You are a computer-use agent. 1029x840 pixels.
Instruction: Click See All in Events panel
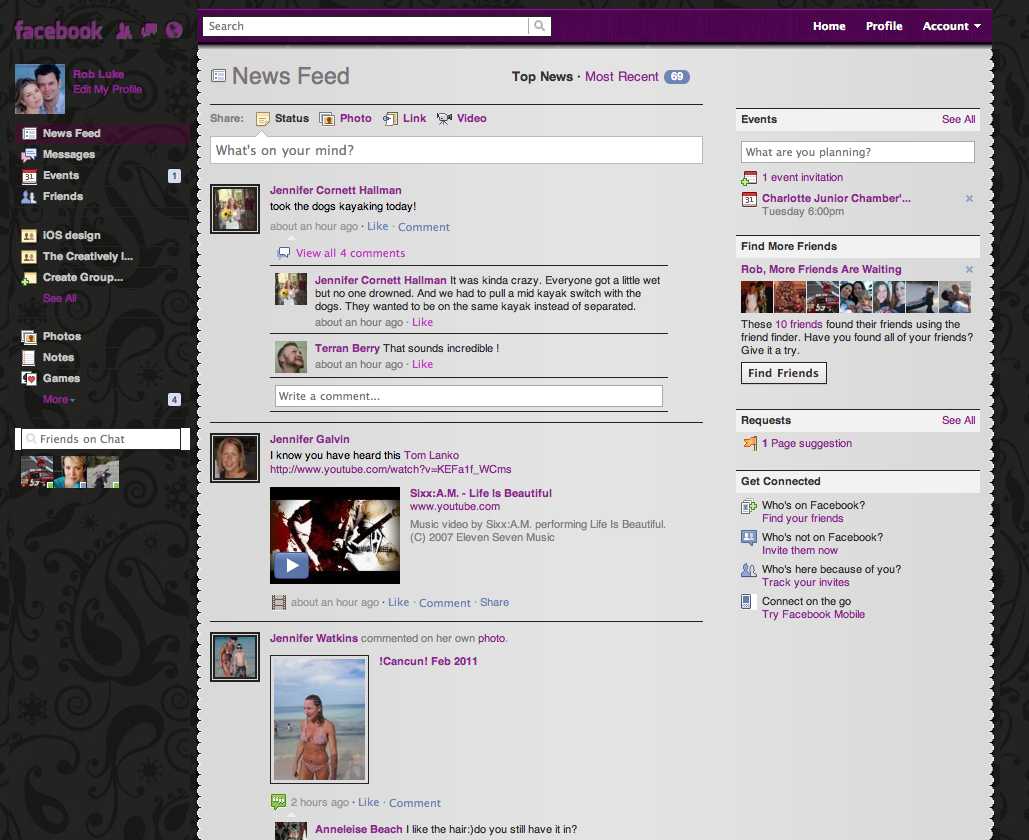tap(958, 119)
